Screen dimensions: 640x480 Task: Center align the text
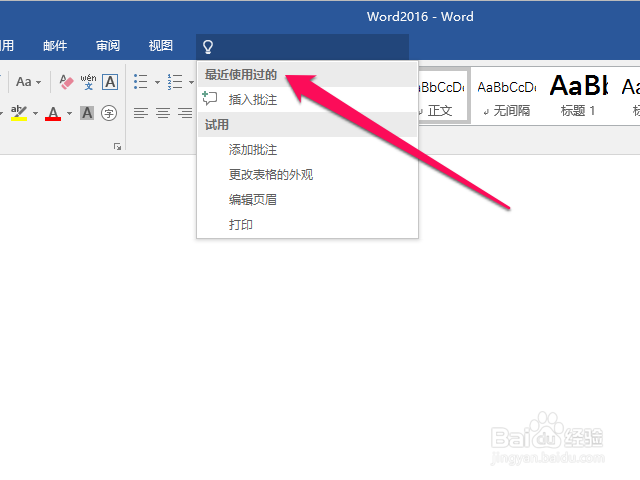(163, 113)
